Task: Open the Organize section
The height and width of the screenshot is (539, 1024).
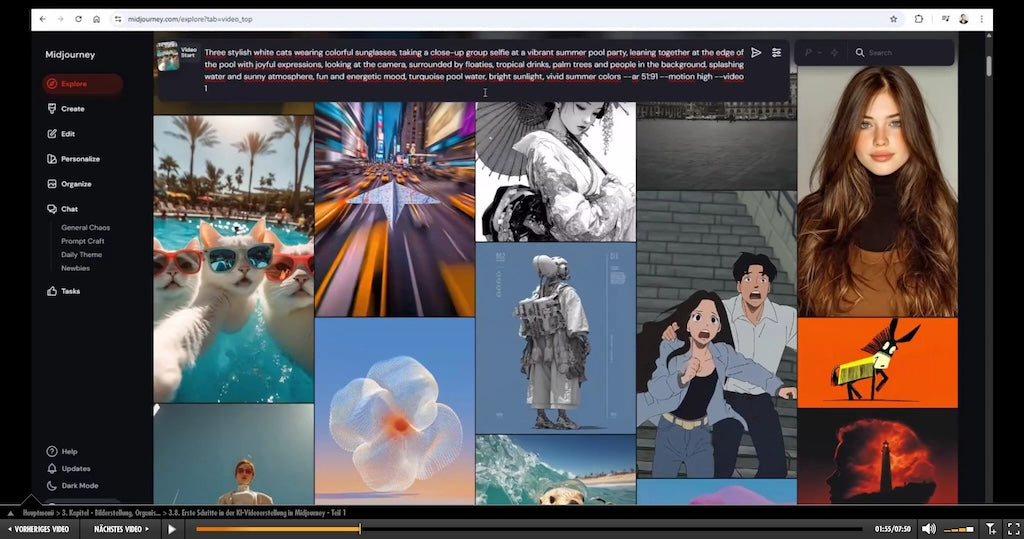Action: (75, 184)
